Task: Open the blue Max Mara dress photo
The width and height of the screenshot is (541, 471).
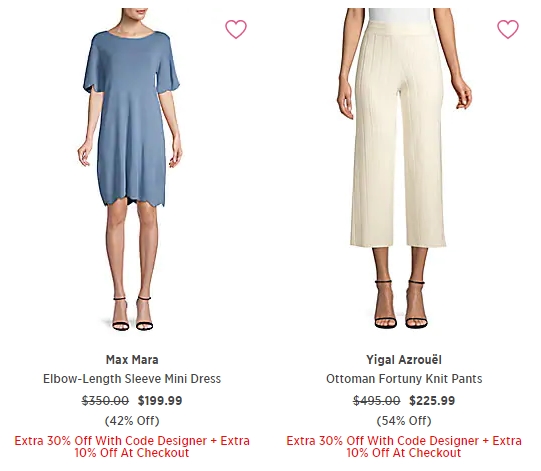Action: click(x=131, y=169)
